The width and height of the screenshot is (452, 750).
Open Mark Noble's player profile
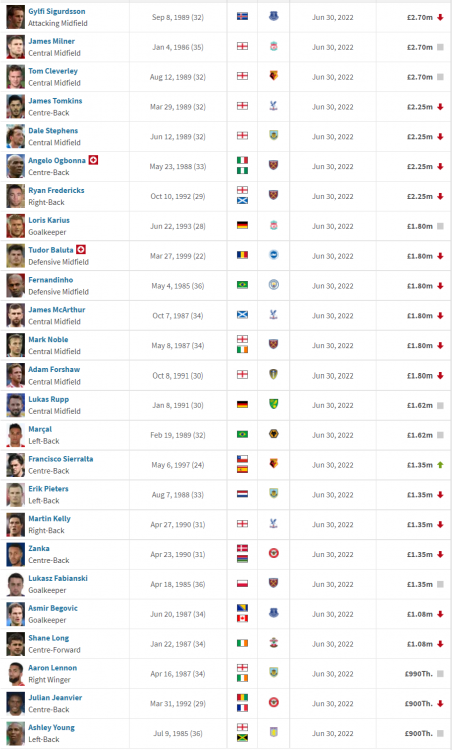(48, 340)
